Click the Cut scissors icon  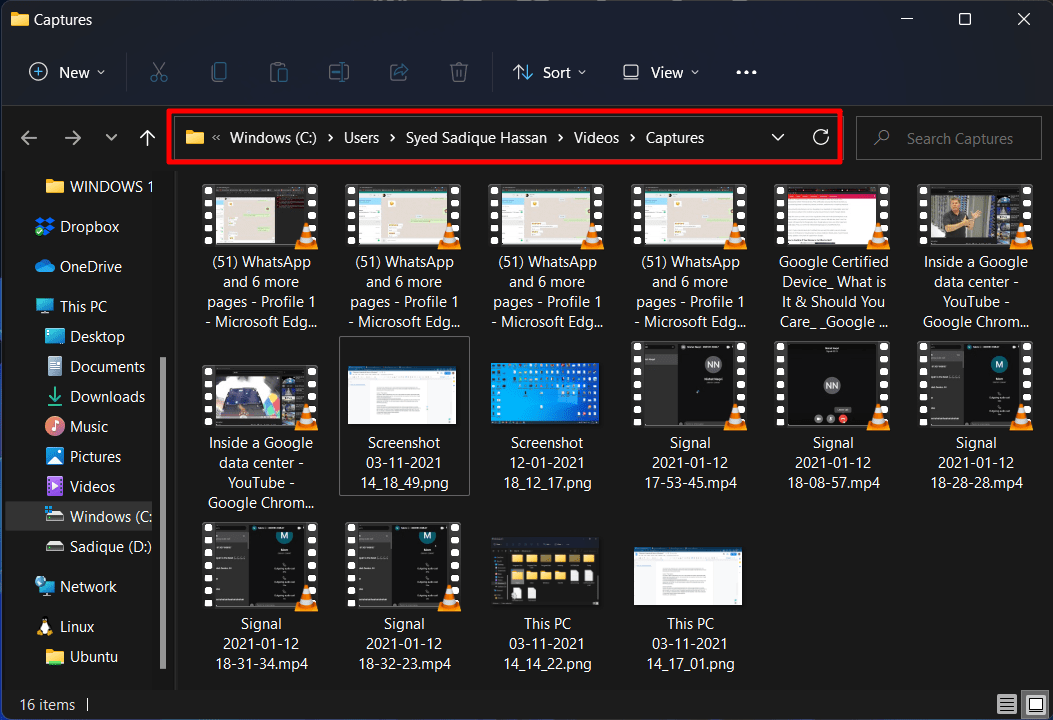[x=159, y=72]
